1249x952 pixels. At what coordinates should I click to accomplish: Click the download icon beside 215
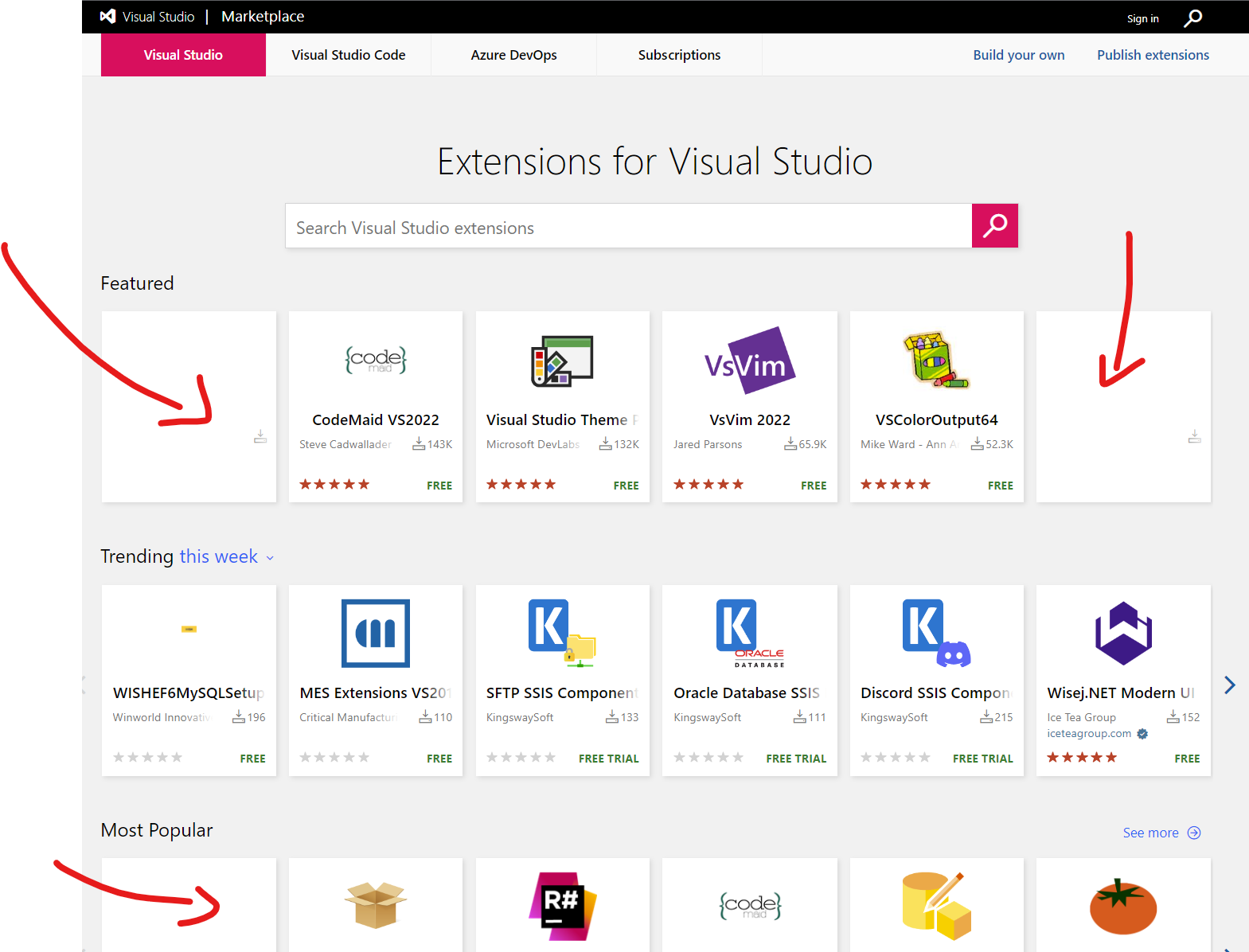(986, 717)
